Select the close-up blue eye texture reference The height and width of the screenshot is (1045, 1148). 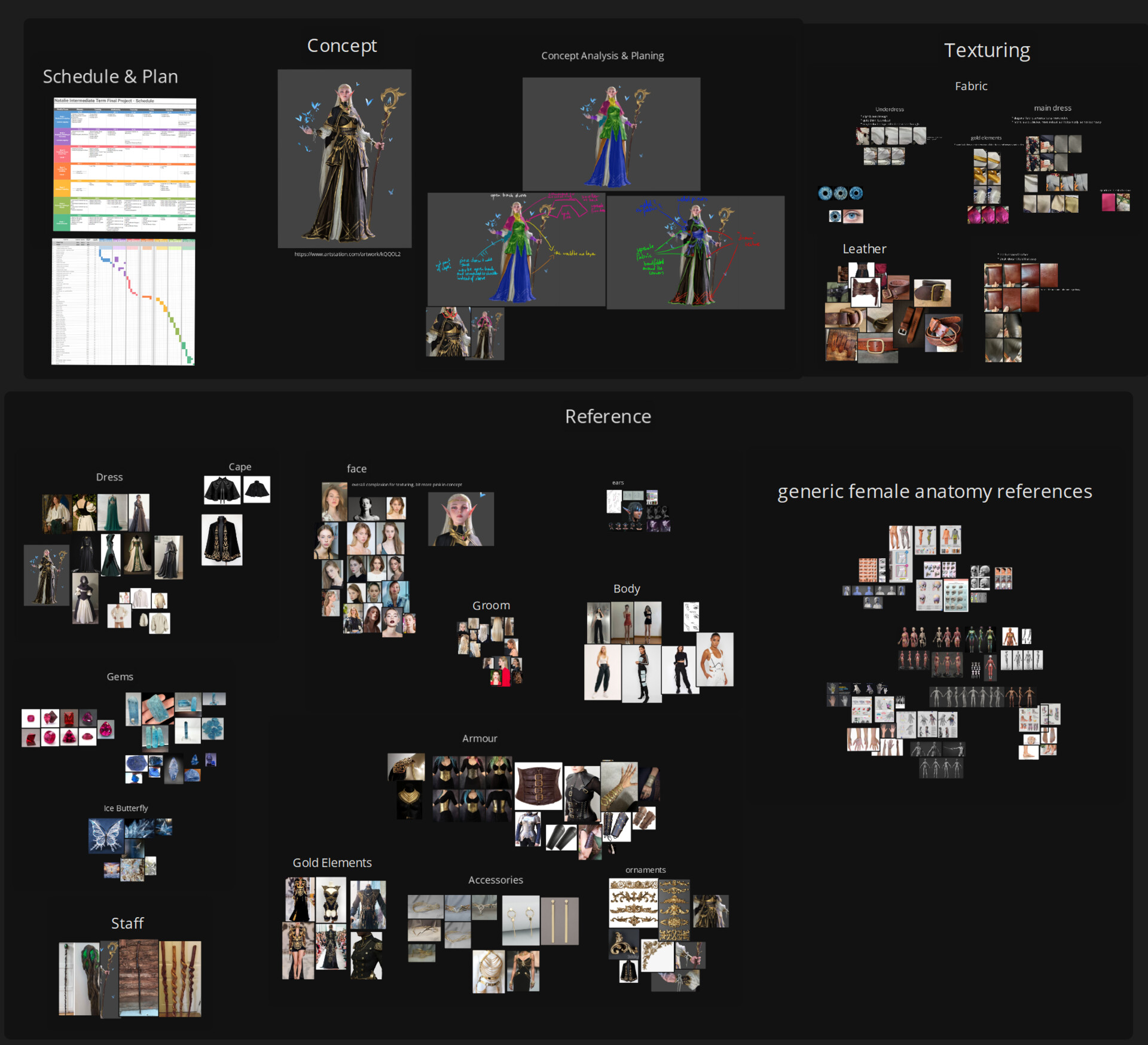point(853,216)
